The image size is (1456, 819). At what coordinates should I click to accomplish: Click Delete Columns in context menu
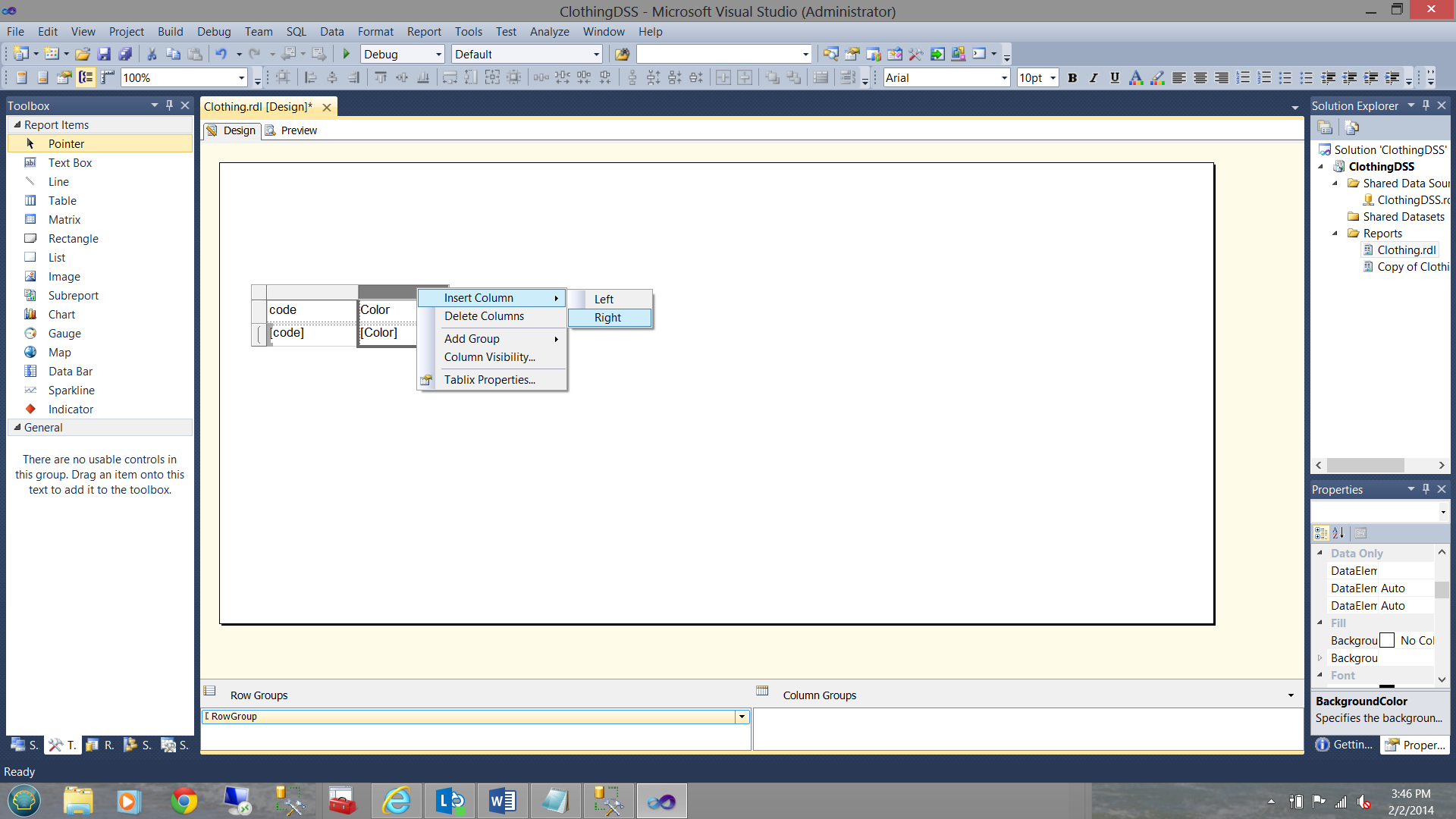click(x=484, y=316)
